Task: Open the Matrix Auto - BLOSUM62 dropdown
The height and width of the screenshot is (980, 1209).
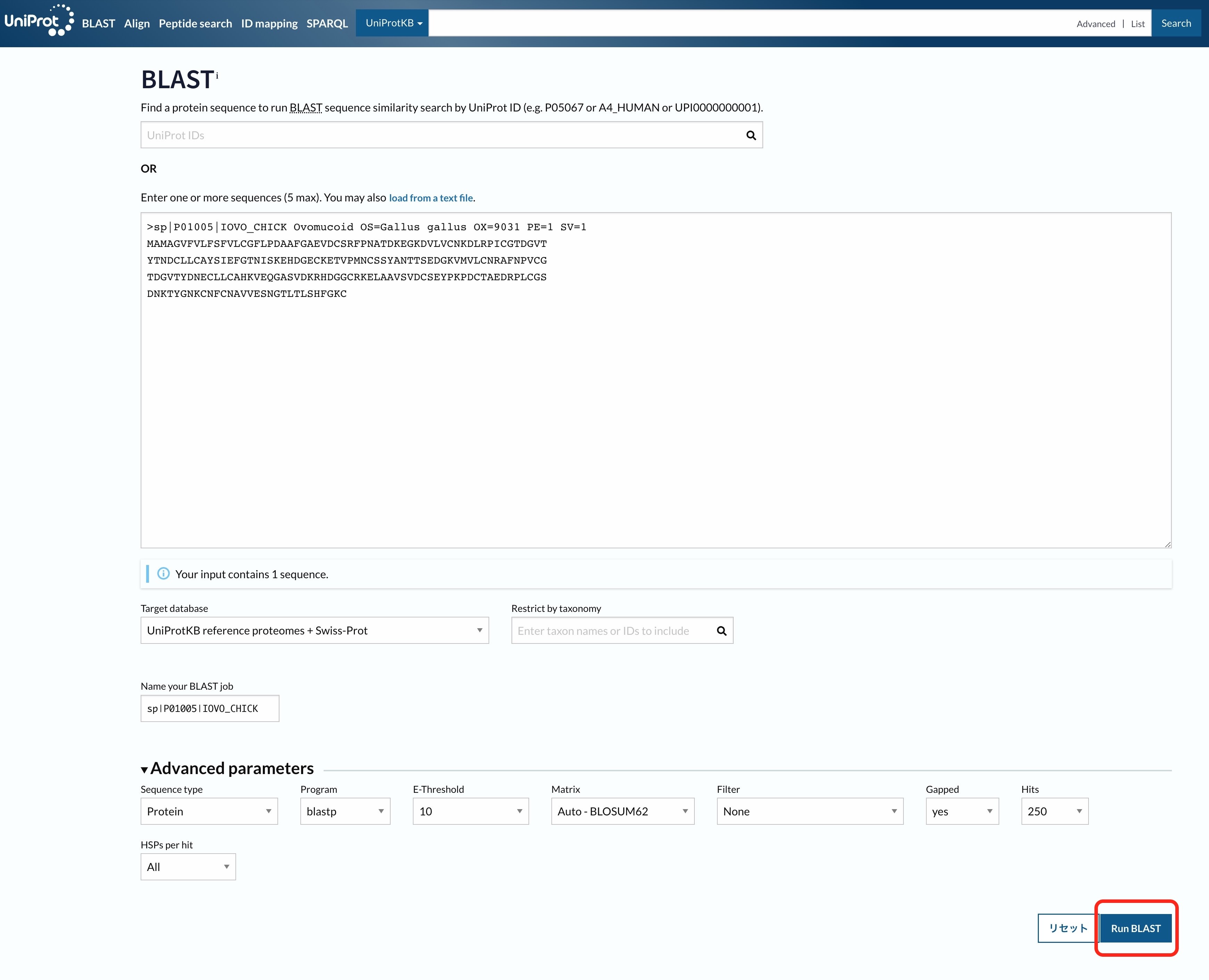Action: tap(622, 811)
